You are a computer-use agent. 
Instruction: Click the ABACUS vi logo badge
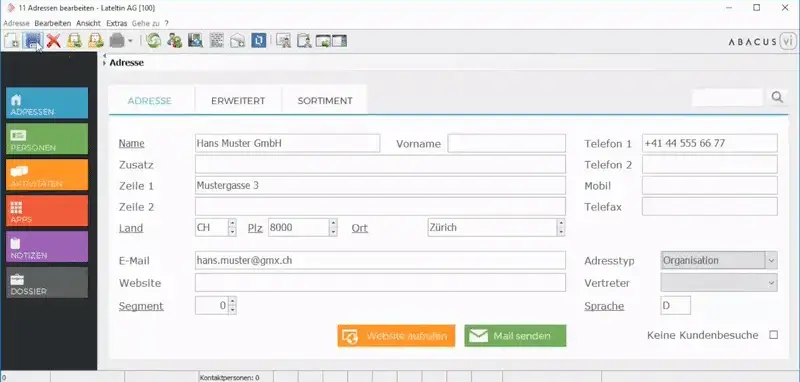tap(762, 41)
